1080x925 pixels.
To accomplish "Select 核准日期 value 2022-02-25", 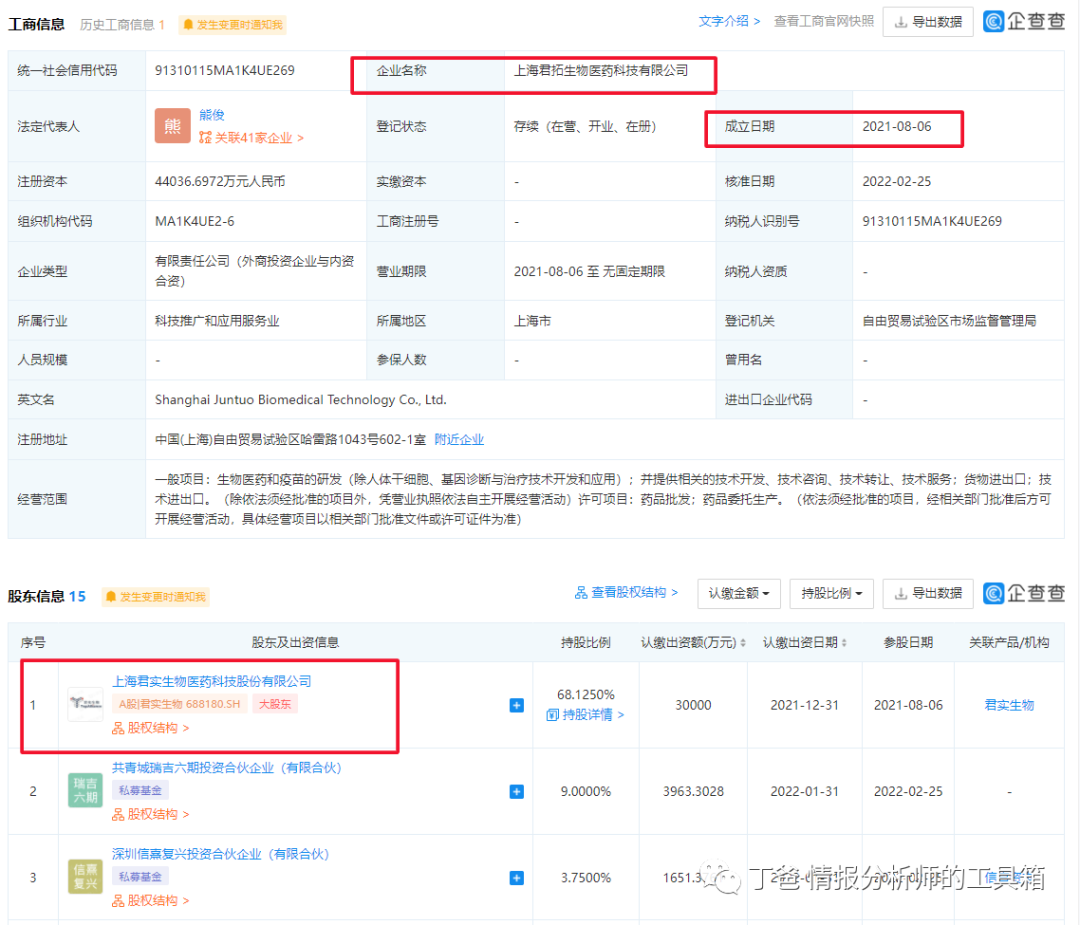I will 897,181.
